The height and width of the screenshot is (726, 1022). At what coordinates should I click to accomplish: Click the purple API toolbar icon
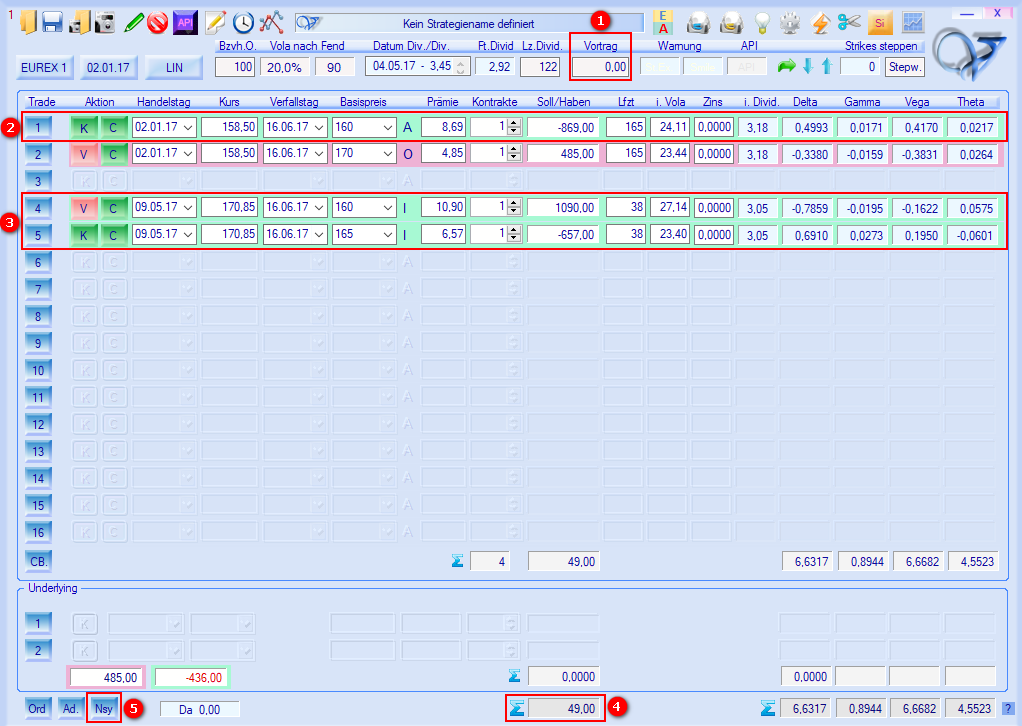(184, 22)
